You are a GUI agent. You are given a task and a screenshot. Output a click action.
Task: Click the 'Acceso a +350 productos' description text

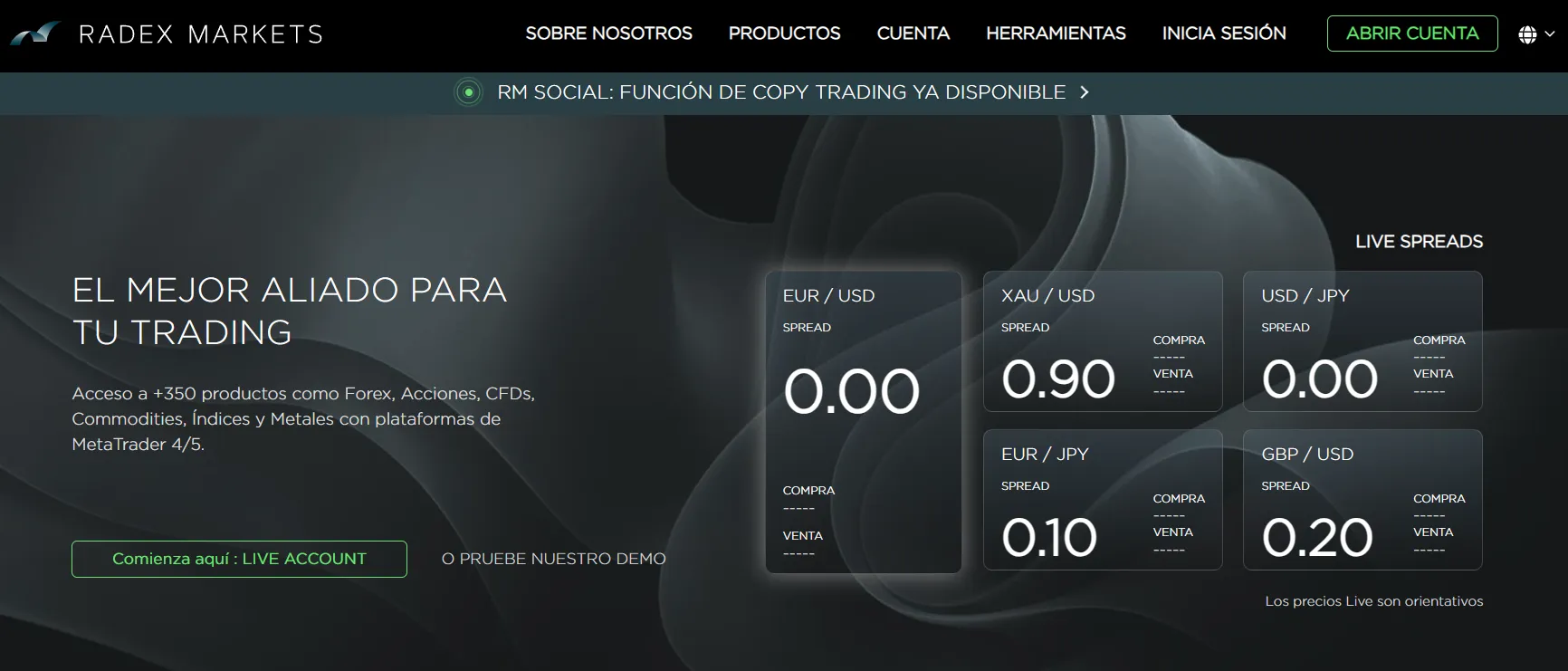(303, 418)
